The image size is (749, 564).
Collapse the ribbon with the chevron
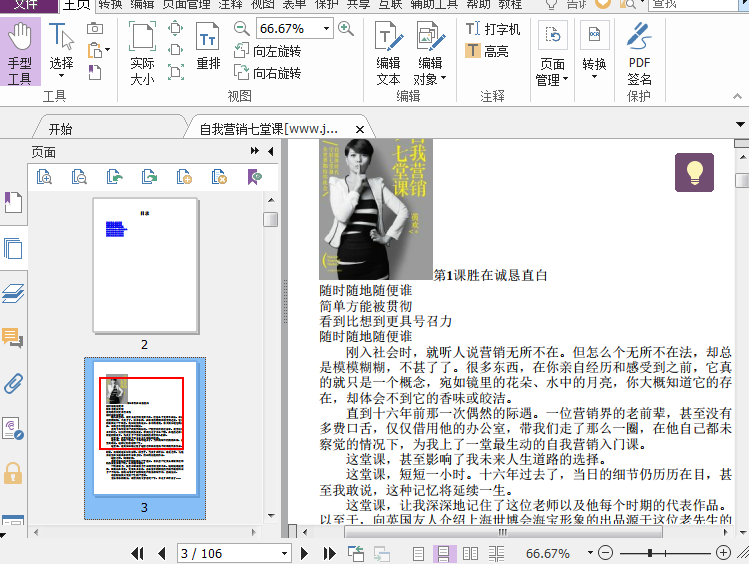pyautogui.click(x=738, y=96)
